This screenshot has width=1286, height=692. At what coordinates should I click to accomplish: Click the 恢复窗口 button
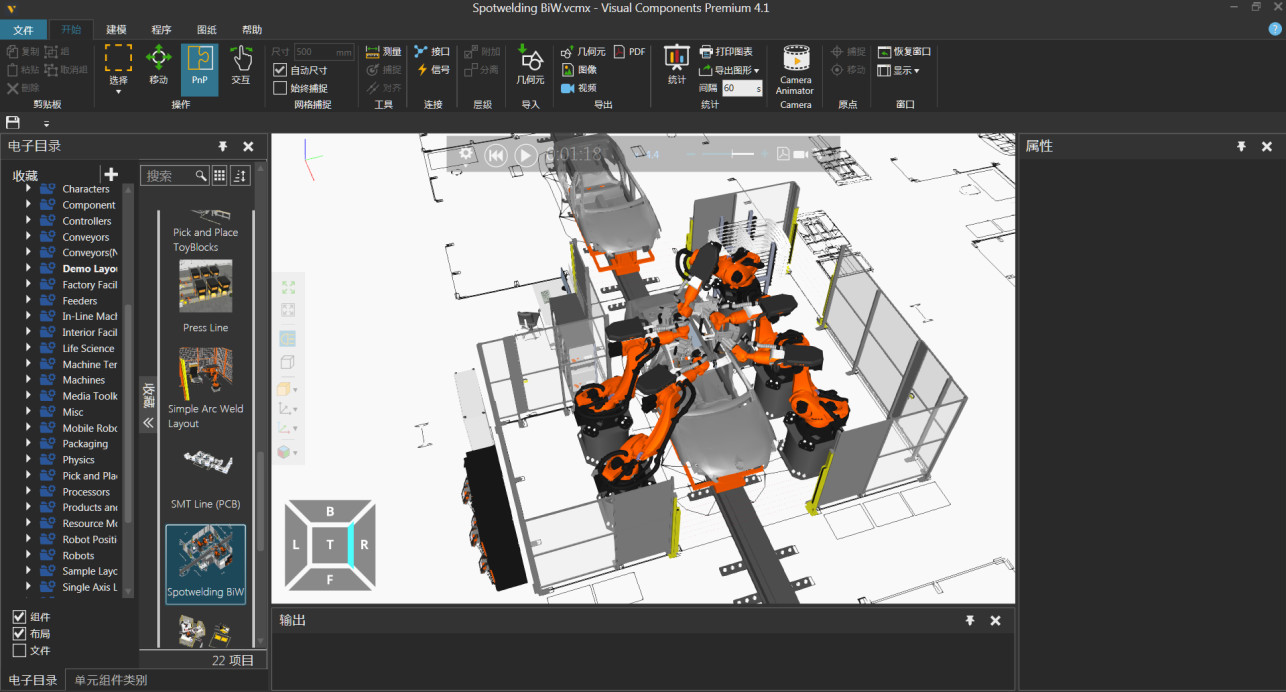pos(905,52)
